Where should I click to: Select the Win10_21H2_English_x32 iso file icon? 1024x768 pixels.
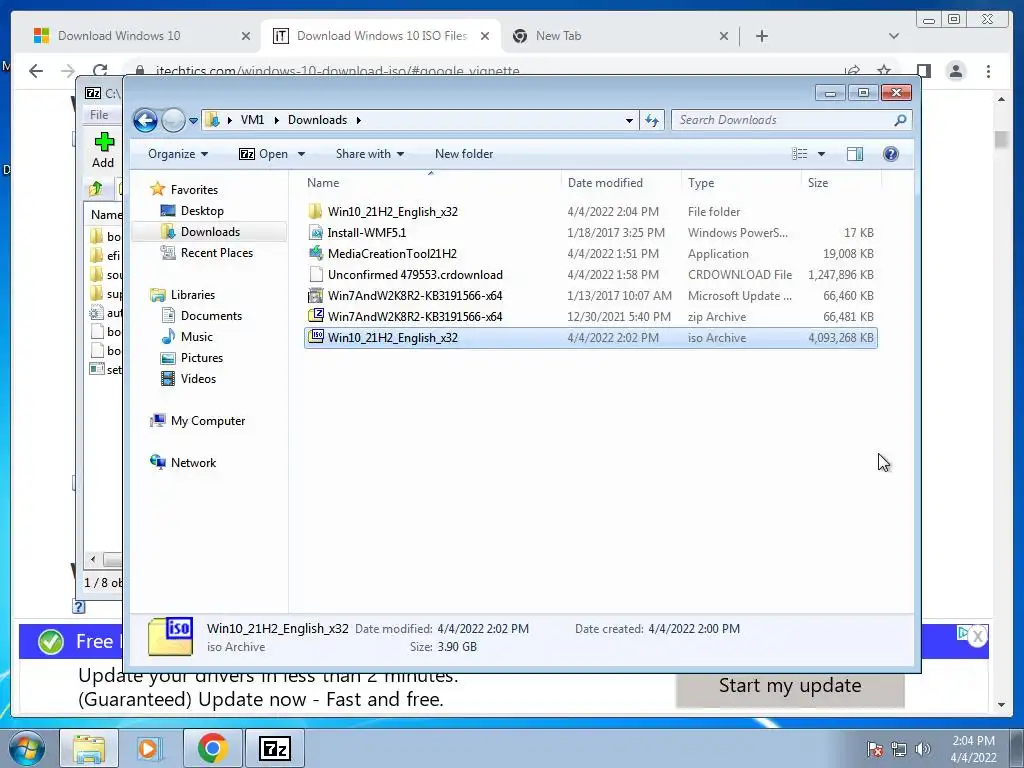[315, 337]
